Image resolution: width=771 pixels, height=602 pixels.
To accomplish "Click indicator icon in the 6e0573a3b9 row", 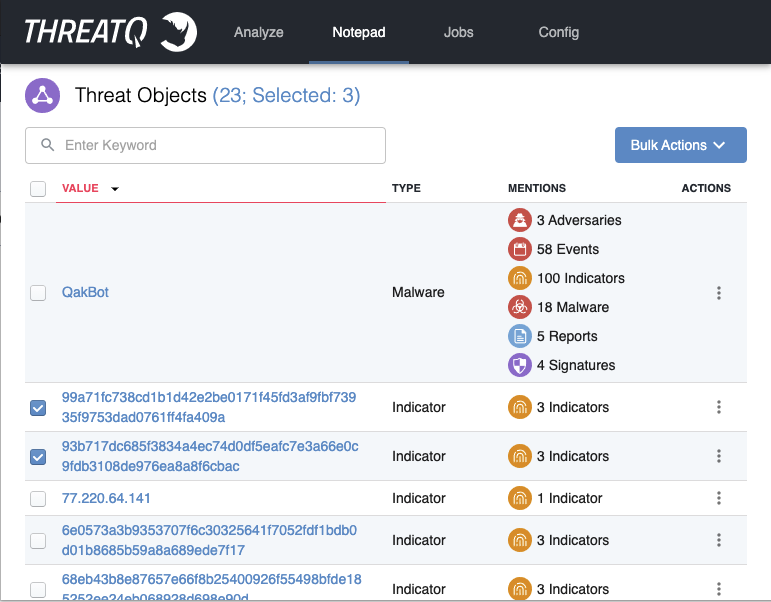I will (x=520, y=540).
